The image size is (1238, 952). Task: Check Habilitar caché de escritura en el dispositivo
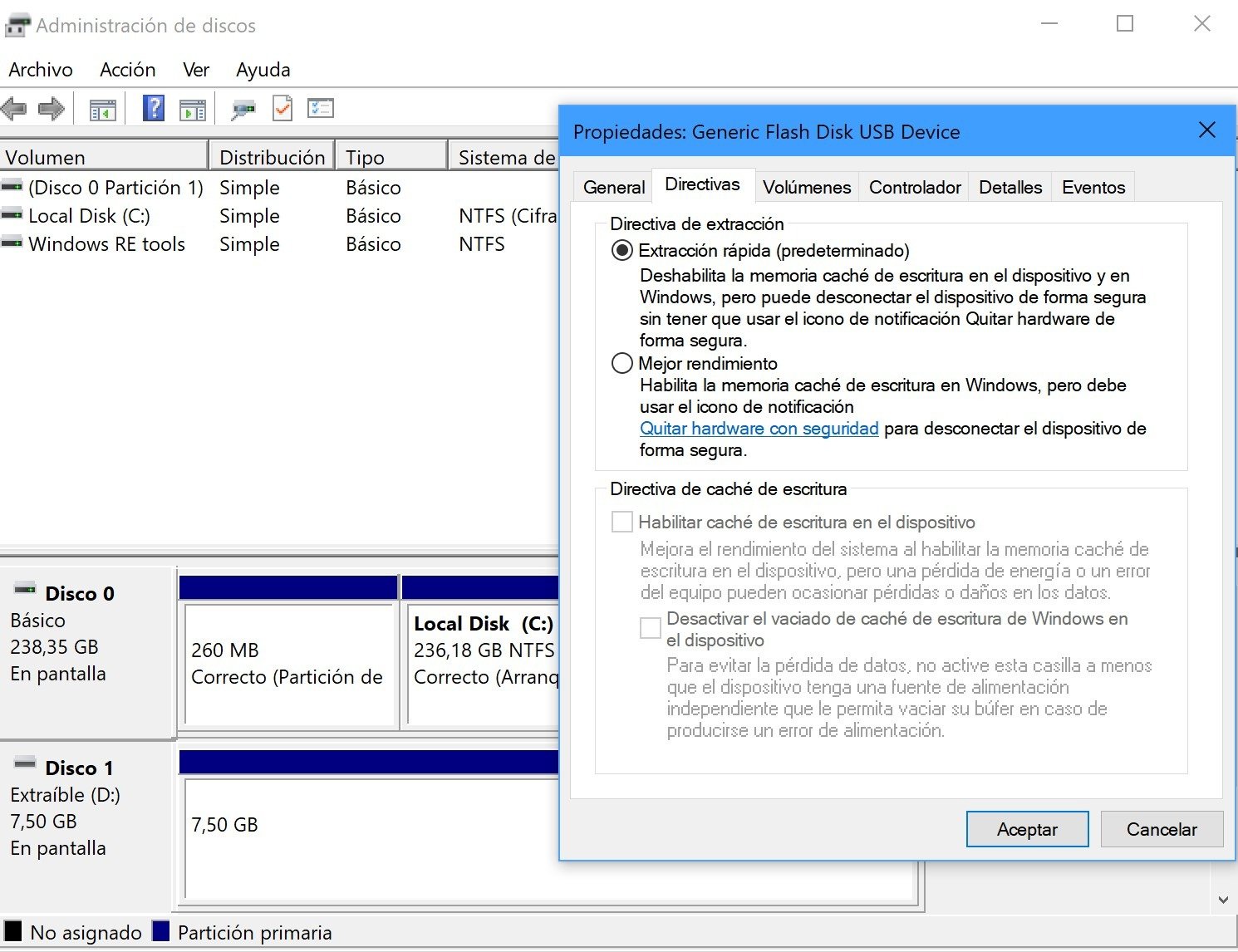click(620, 521)
